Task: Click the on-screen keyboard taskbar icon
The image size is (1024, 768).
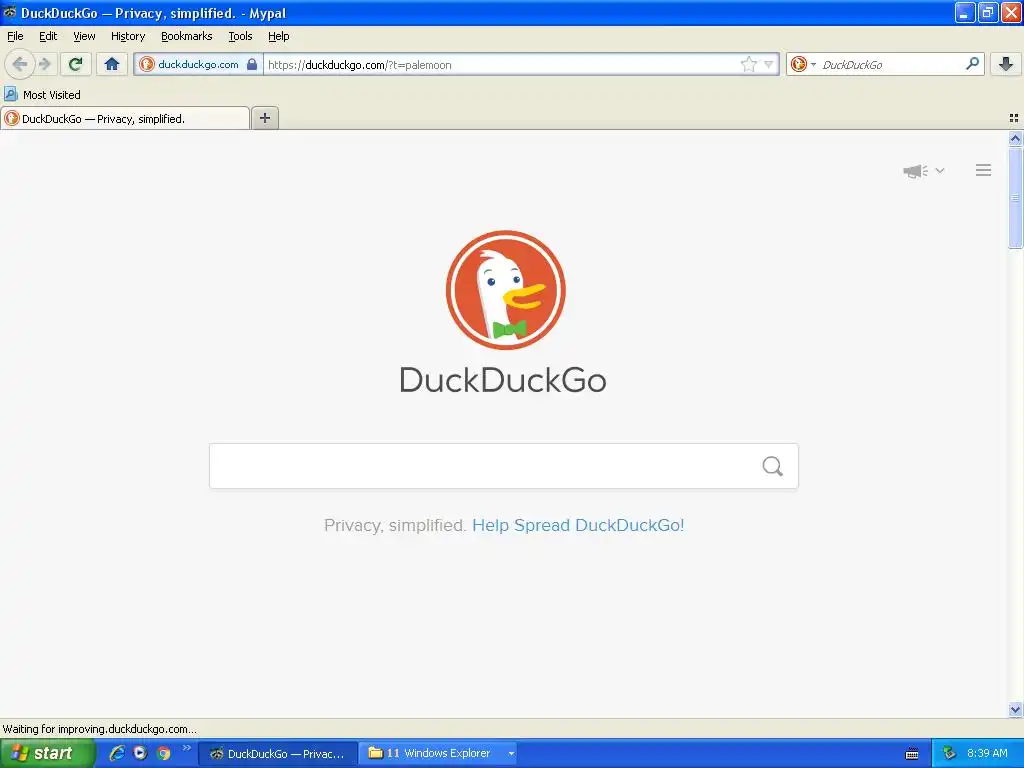Action: pos(912,754)
